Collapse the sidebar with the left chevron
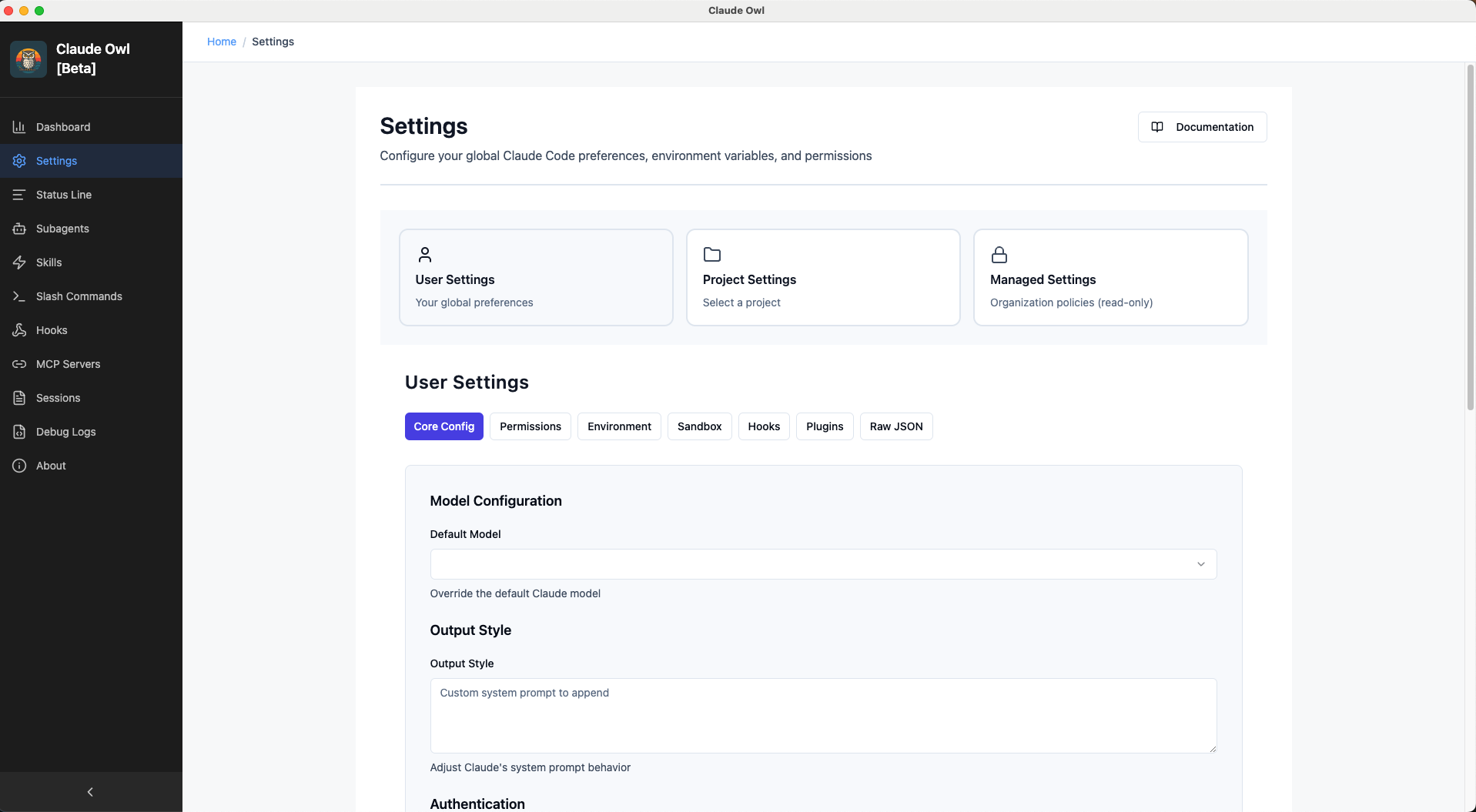Screen dimensions: 1476x812 (90, 792)
